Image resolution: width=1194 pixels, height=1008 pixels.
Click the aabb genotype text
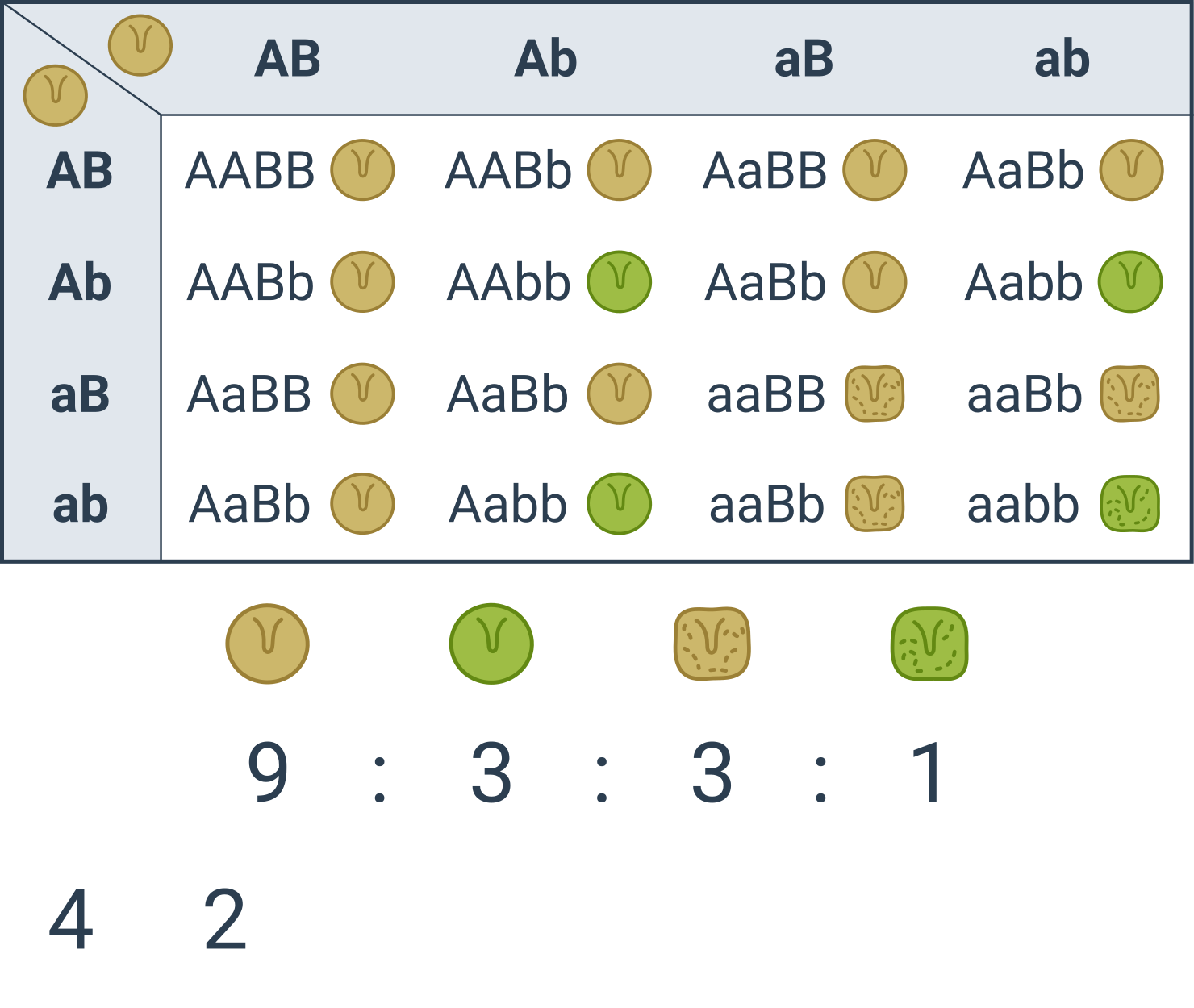click(1023, 506)
